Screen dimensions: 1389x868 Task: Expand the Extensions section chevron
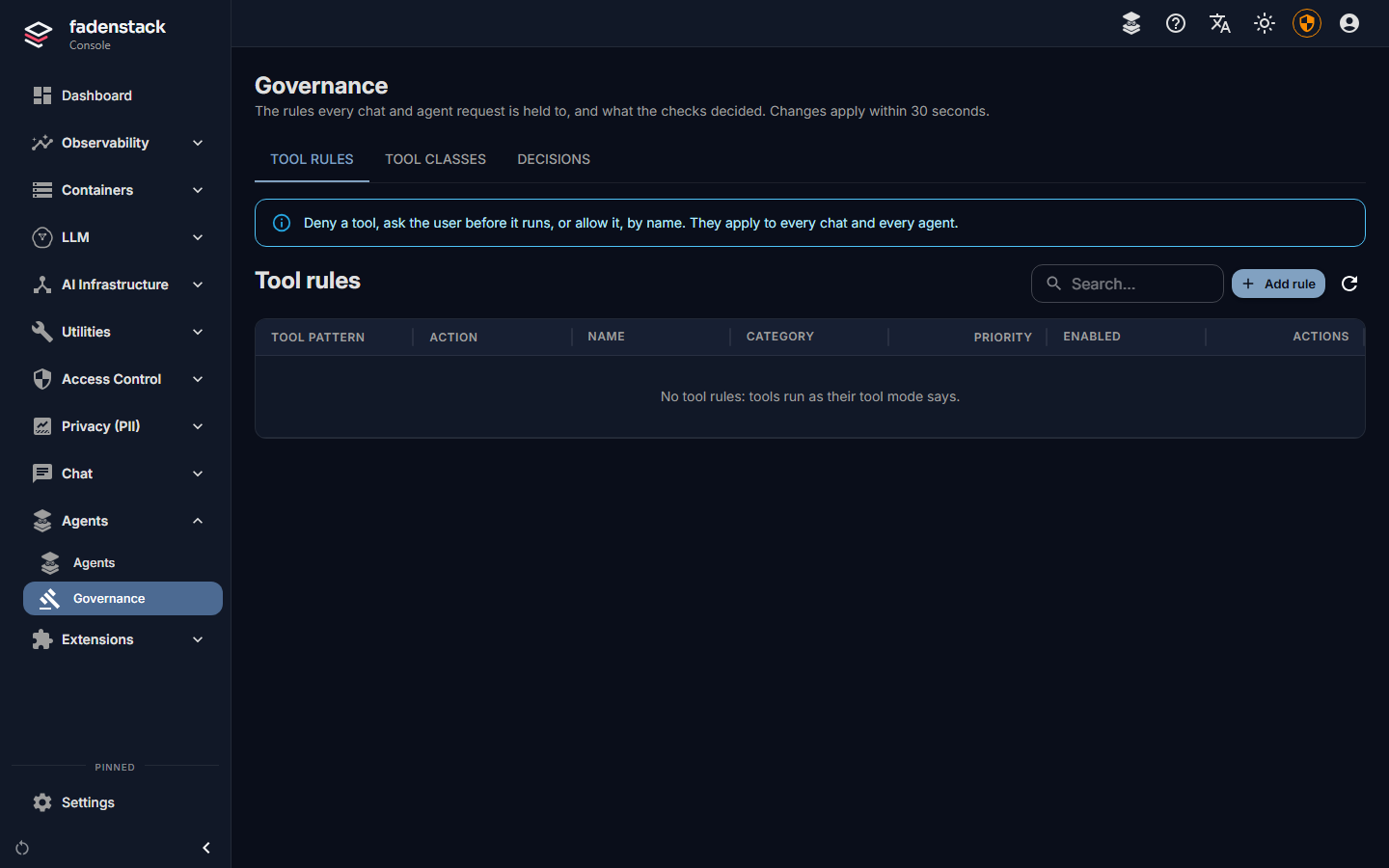pyautogui.click(x=198, y=639)
